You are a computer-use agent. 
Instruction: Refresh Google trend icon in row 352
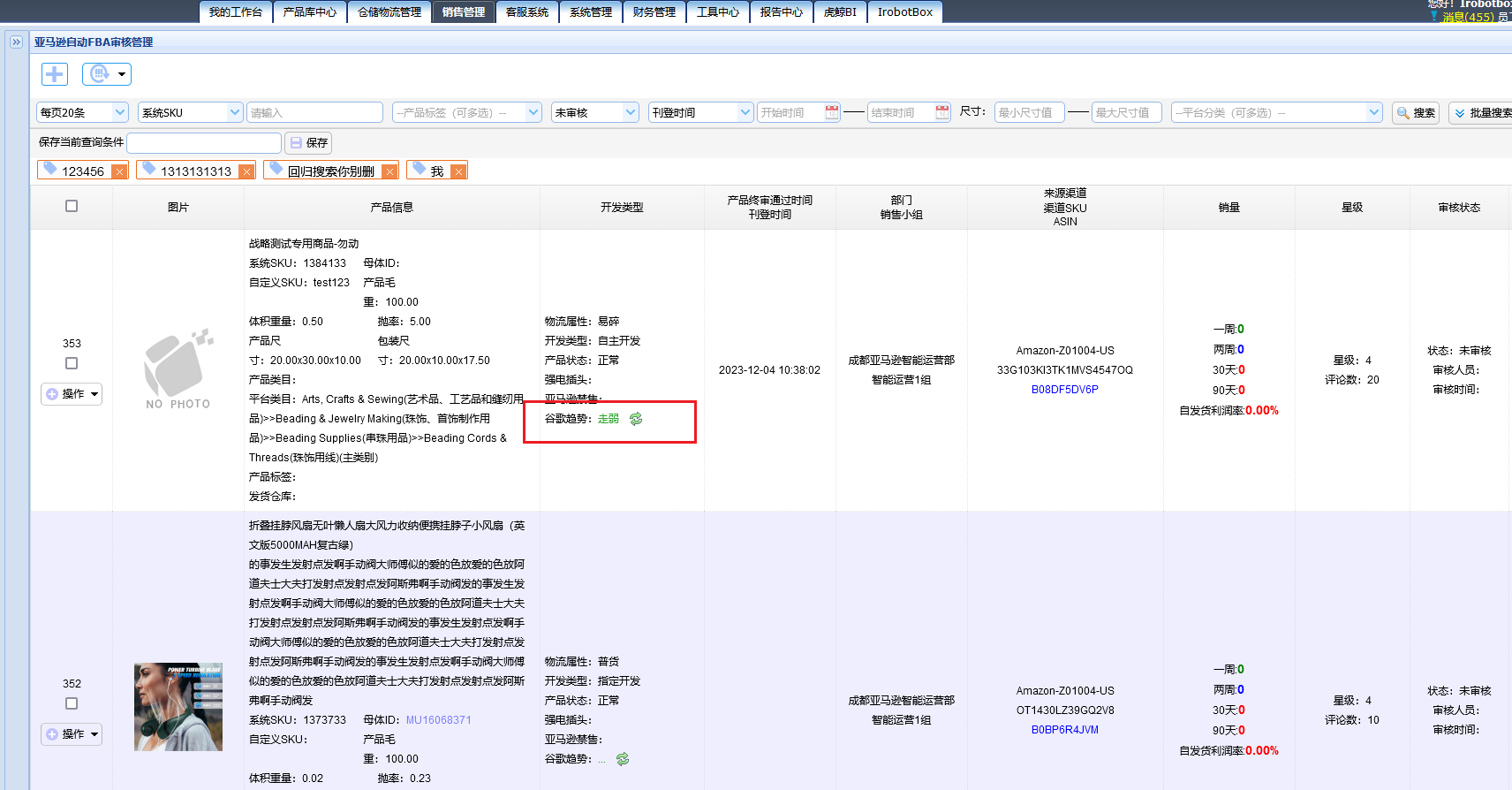(x=623, y=759)
